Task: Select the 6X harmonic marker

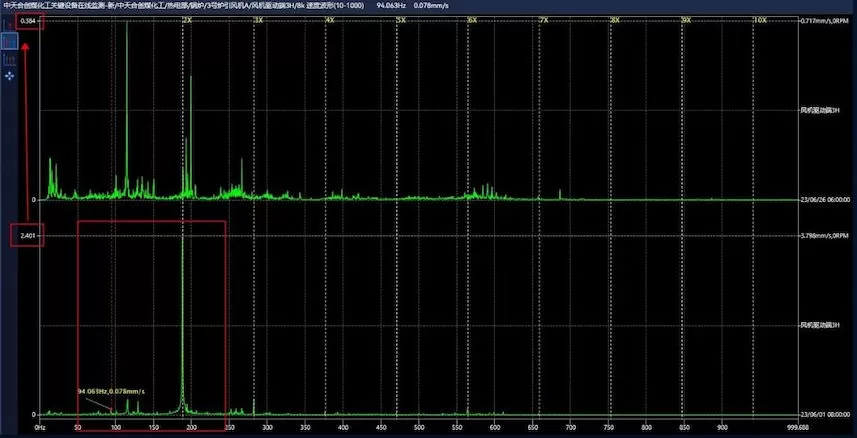Action: point(472,20)
